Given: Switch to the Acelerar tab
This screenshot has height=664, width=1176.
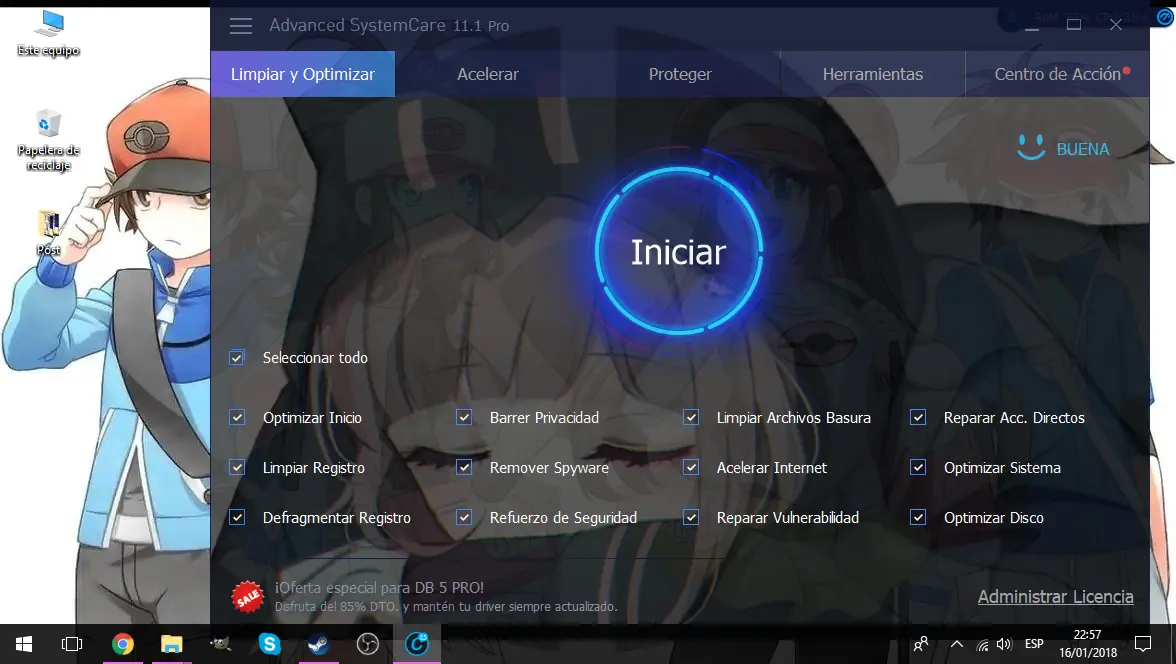Looking at the screenshot, I should (x=488, y=74).
